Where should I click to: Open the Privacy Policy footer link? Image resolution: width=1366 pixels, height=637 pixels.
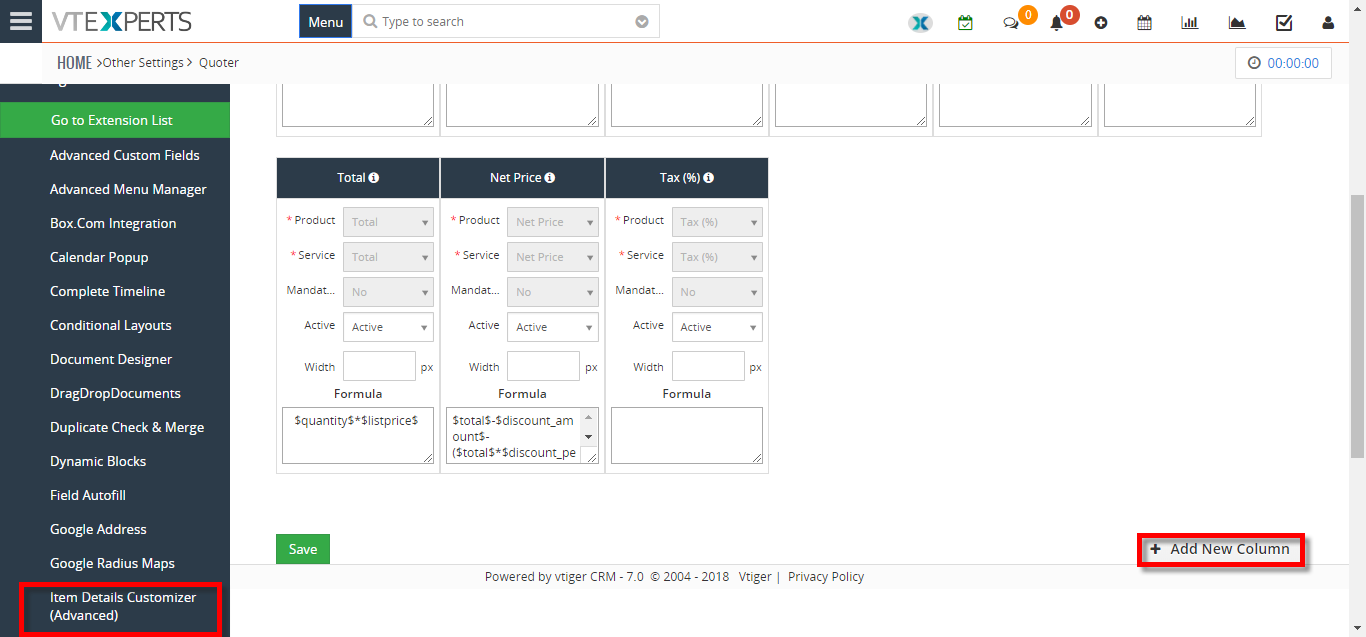click(826, 577)
